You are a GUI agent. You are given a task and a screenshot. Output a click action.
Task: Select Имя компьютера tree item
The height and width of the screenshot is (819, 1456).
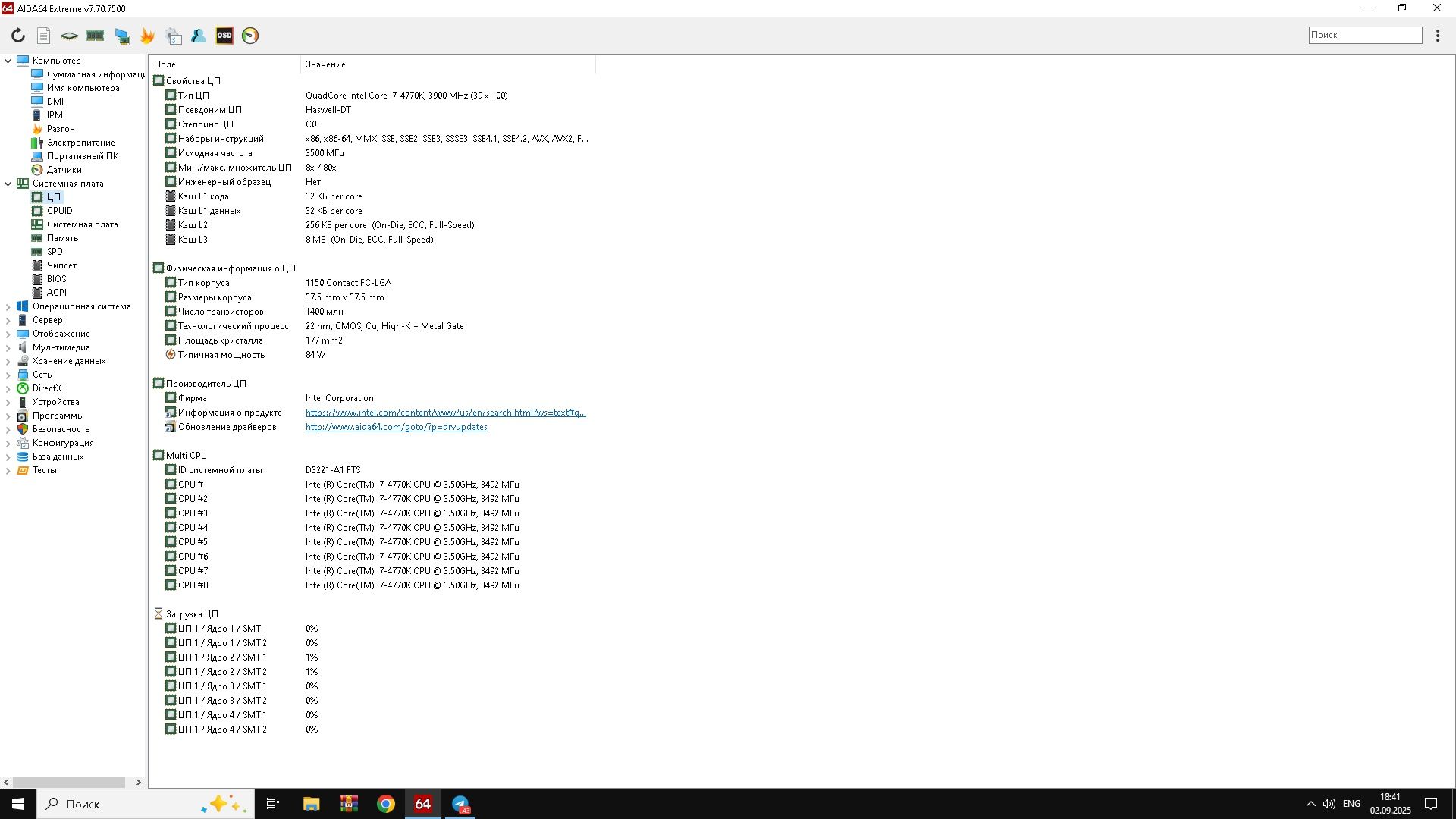coord(75,88)
